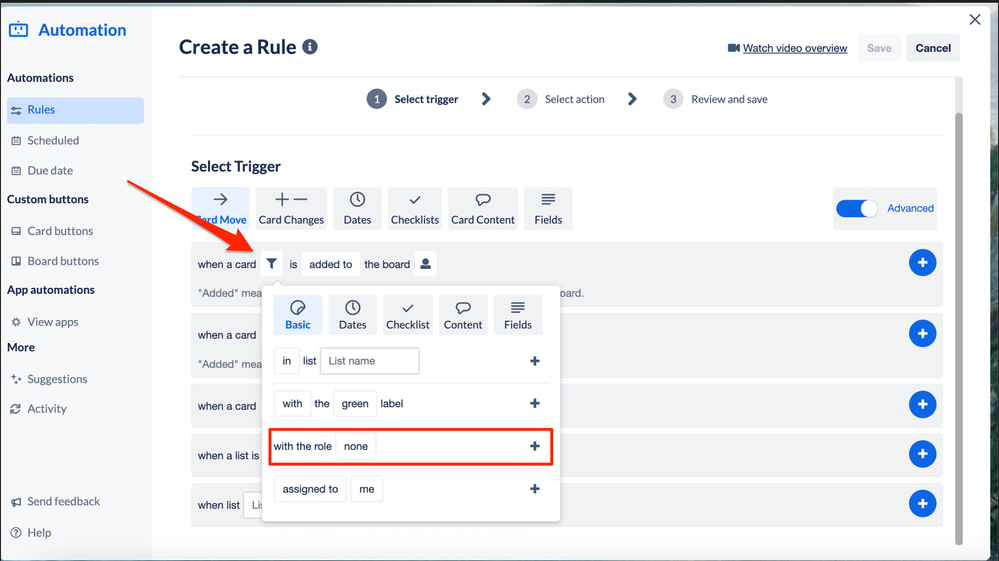Click plus button on second 'when a card' row
Image resolution: width=999 pixels, height=561 pixels.
pos(922,333)
